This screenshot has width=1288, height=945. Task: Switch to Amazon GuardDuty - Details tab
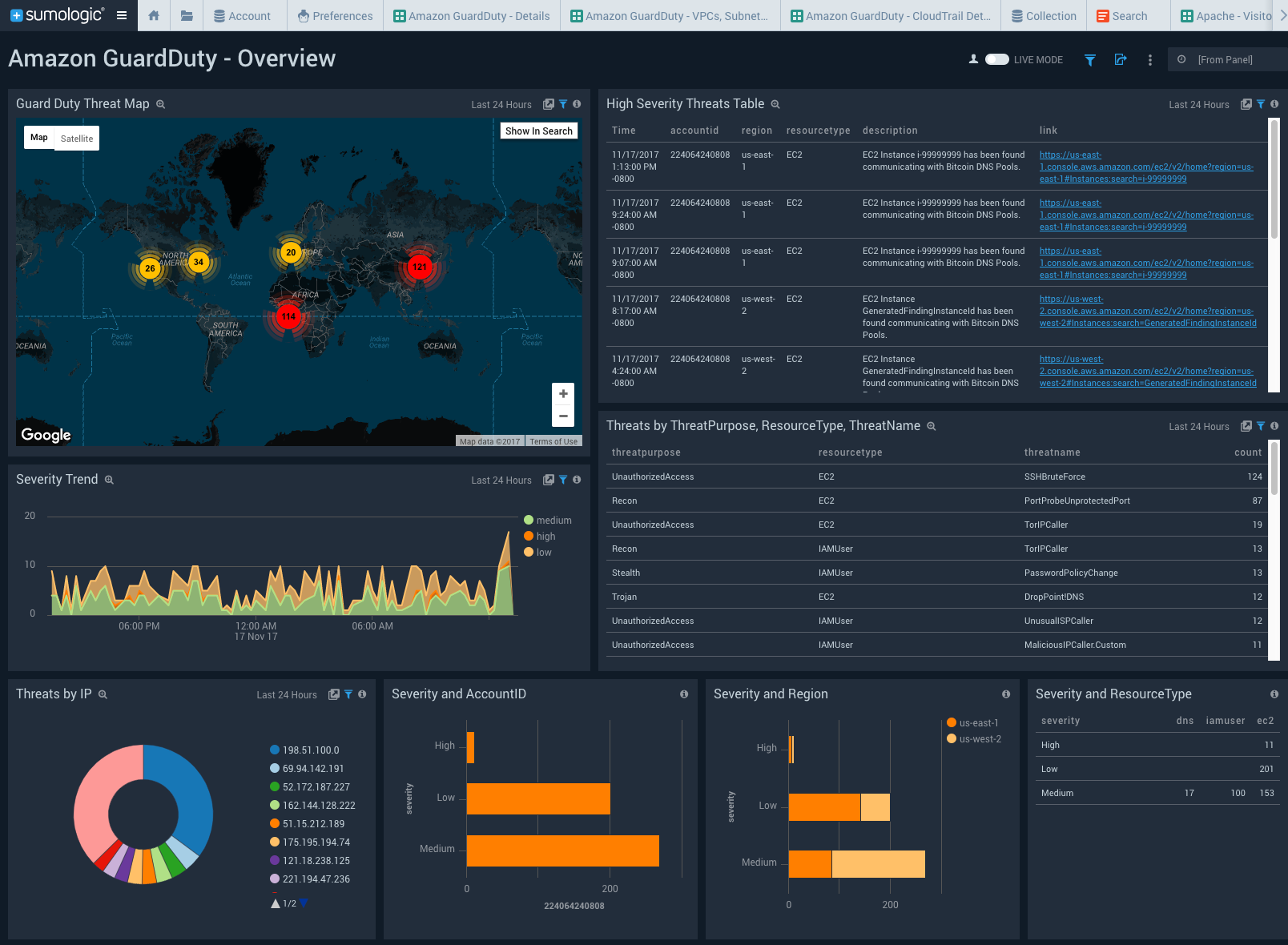pos(472,16)
